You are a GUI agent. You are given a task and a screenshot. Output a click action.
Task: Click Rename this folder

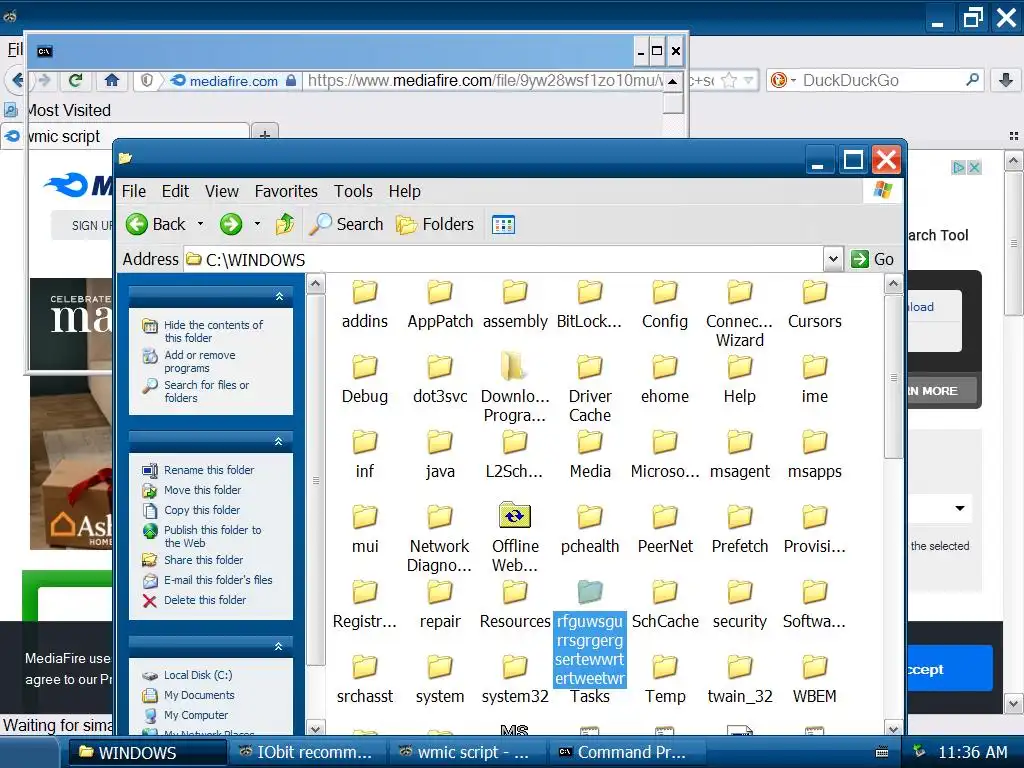(209, 470)
